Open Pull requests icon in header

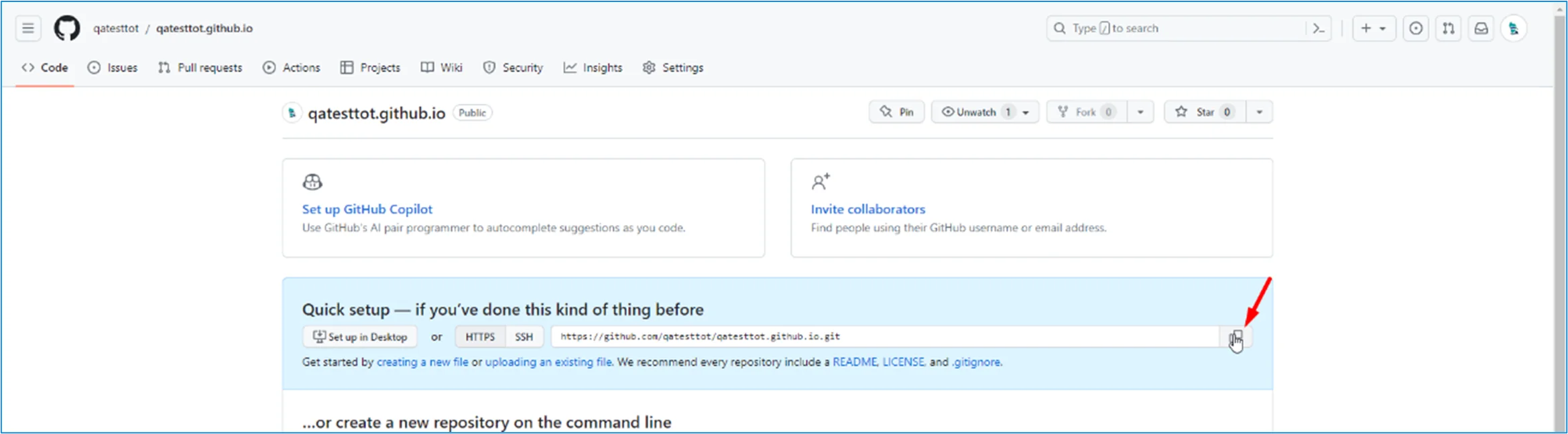tap(1448, 28)
